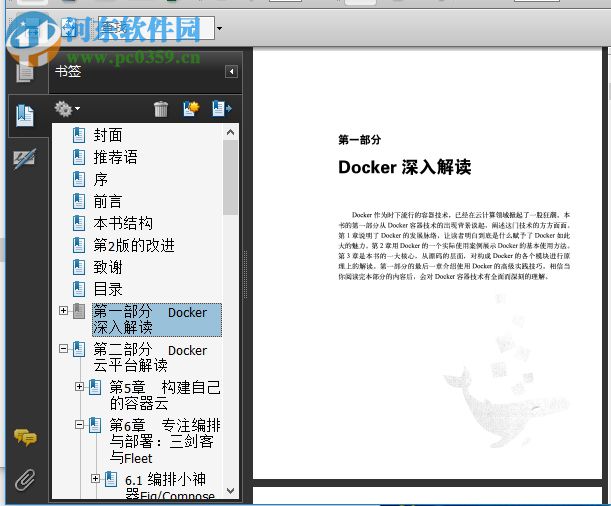The height and width of the screenshot is (506, 611).
Task: Open bookmark 第5章 构建自己的容器云
Action: click(165, 395)
